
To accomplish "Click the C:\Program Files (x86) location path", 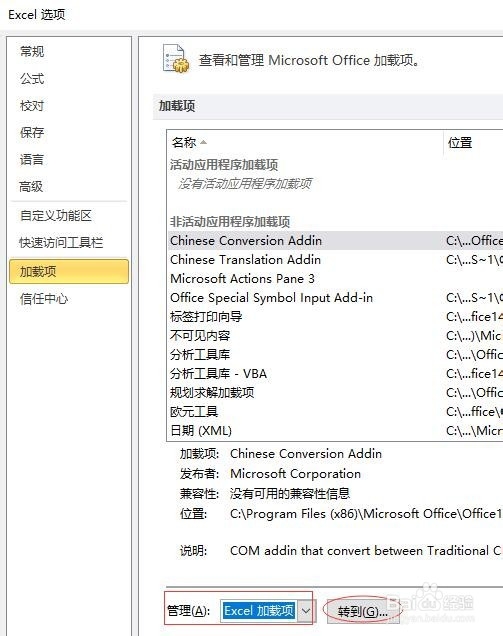I will click(x=366, y=514).
